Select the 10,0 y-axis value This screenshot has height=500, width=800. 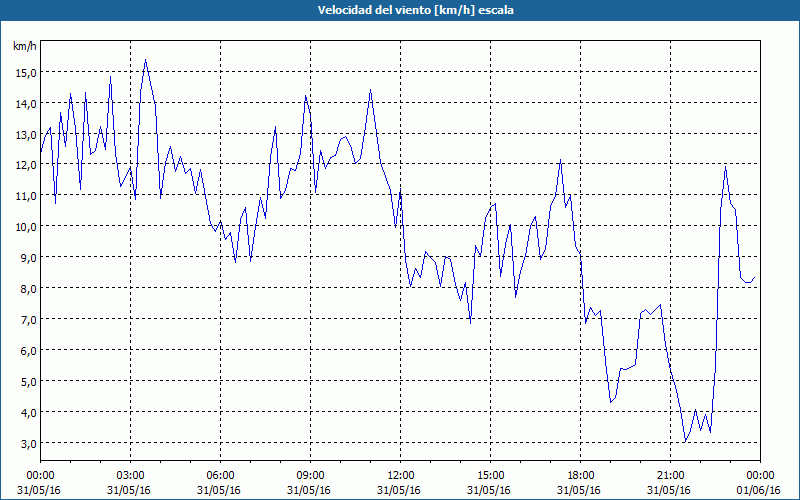[x=26, y=227]
